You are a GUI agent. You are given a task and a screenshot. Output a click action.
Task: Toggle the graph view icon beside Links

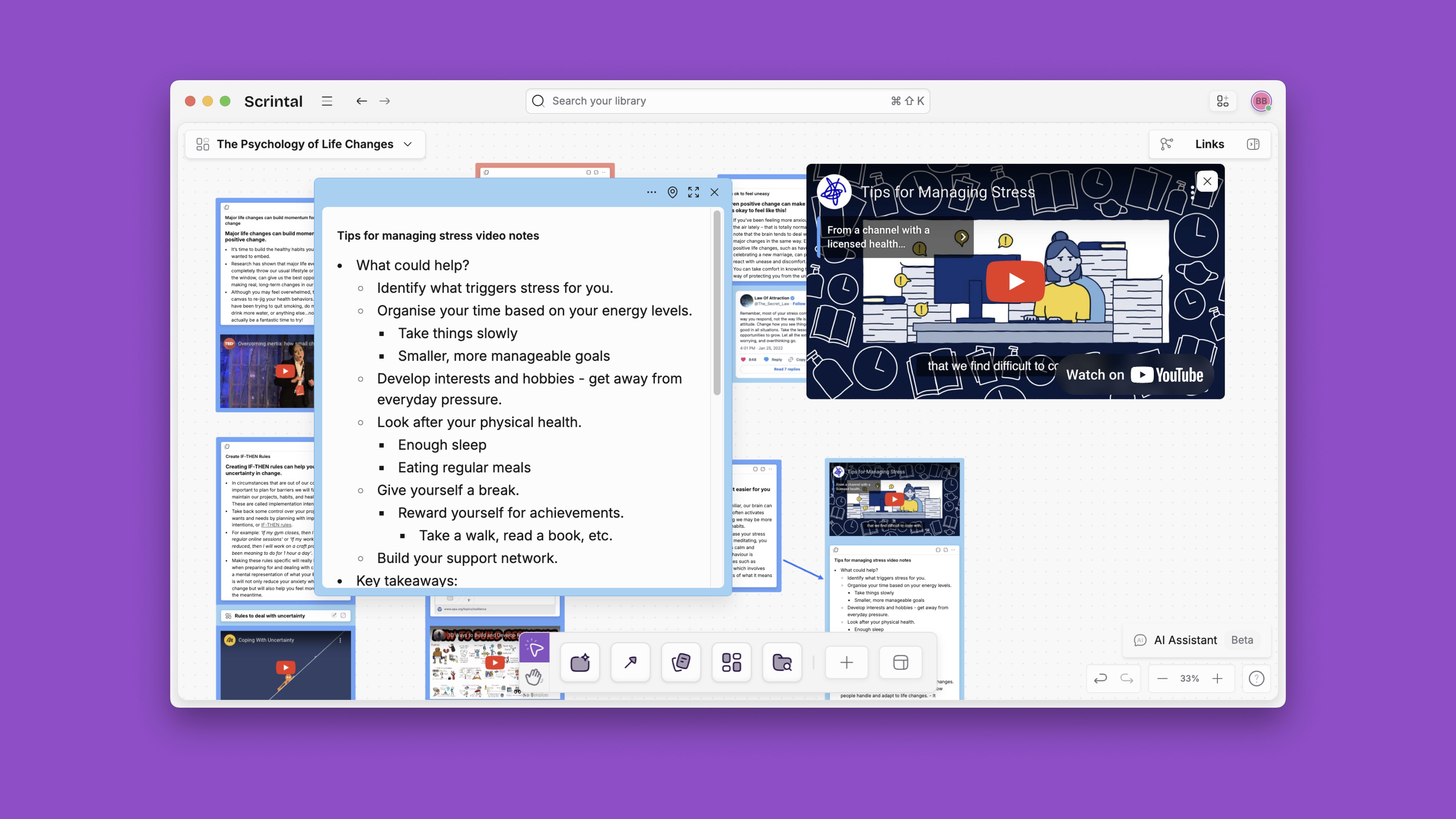coord(1167,144)
